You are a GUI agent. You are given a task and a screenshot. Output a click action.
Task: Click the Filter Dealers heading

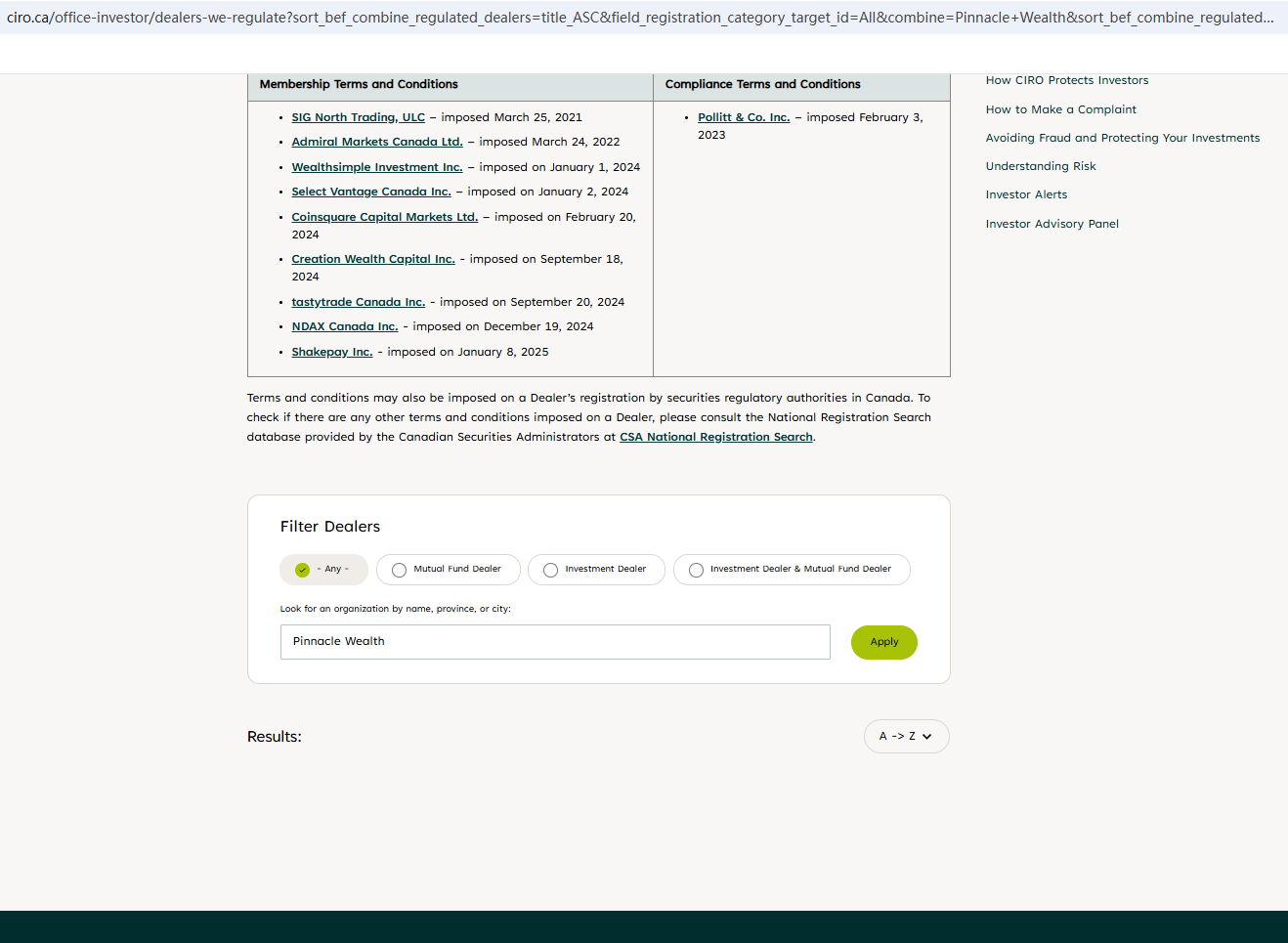click(x=330, y=527)
